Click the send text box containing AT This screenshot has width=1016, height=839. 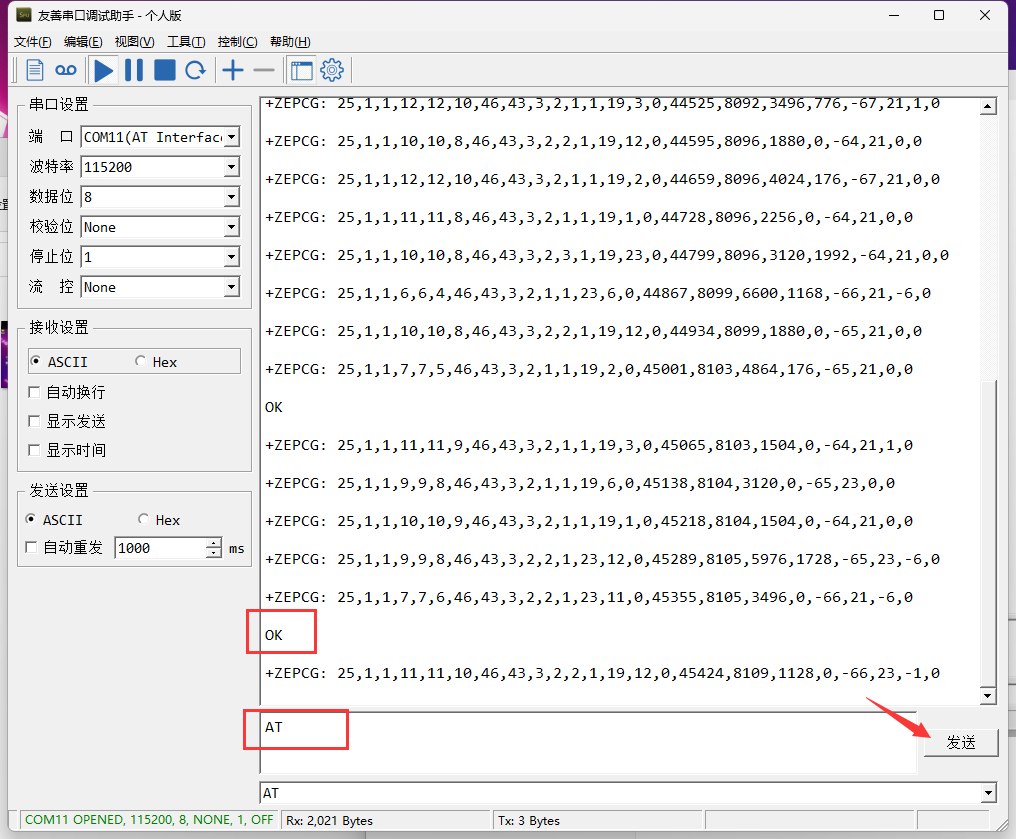pos(580,741)
